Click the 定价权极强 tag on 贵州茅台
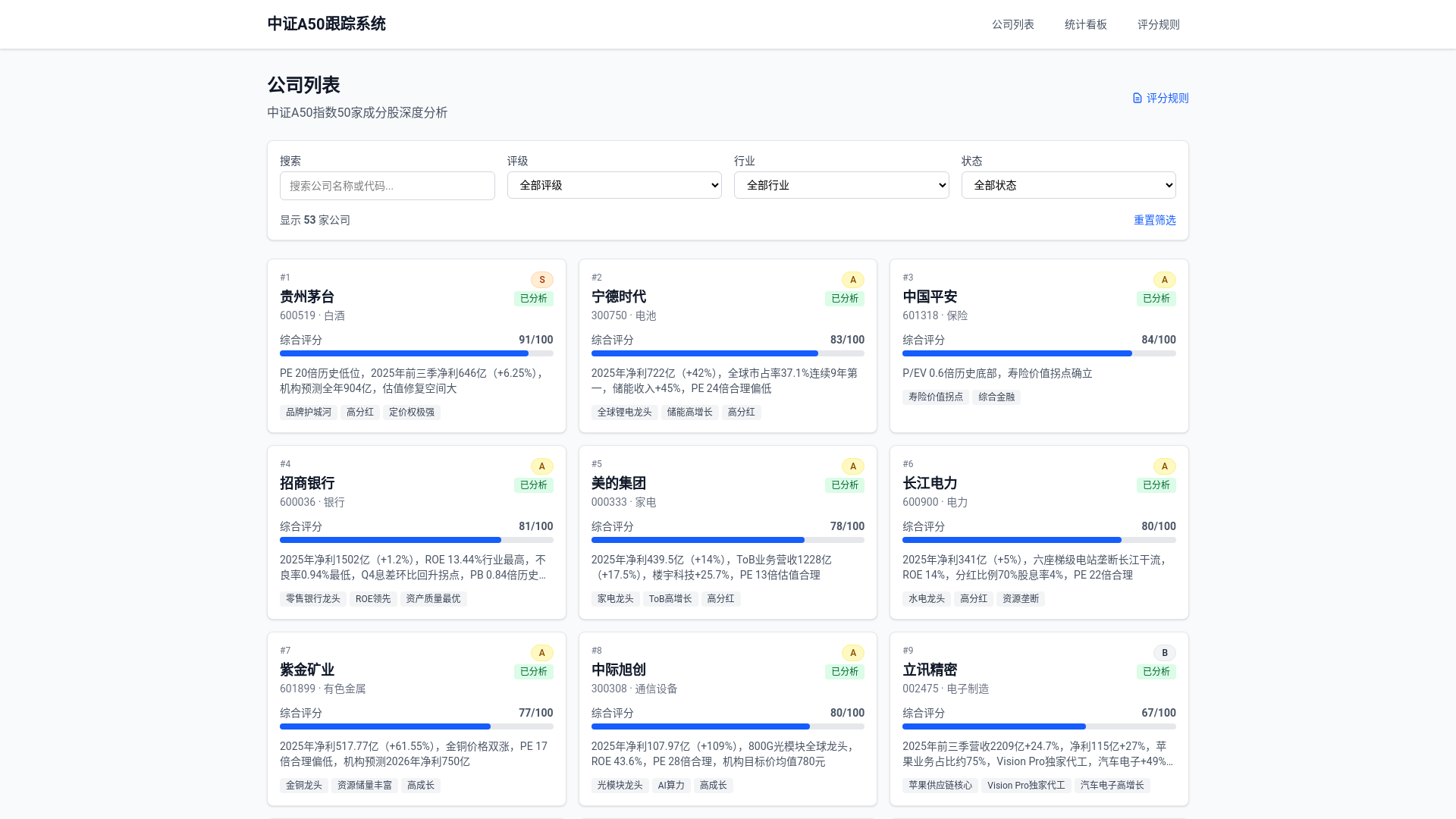This screenshot has width=1456, height=819. pos(412,413)
